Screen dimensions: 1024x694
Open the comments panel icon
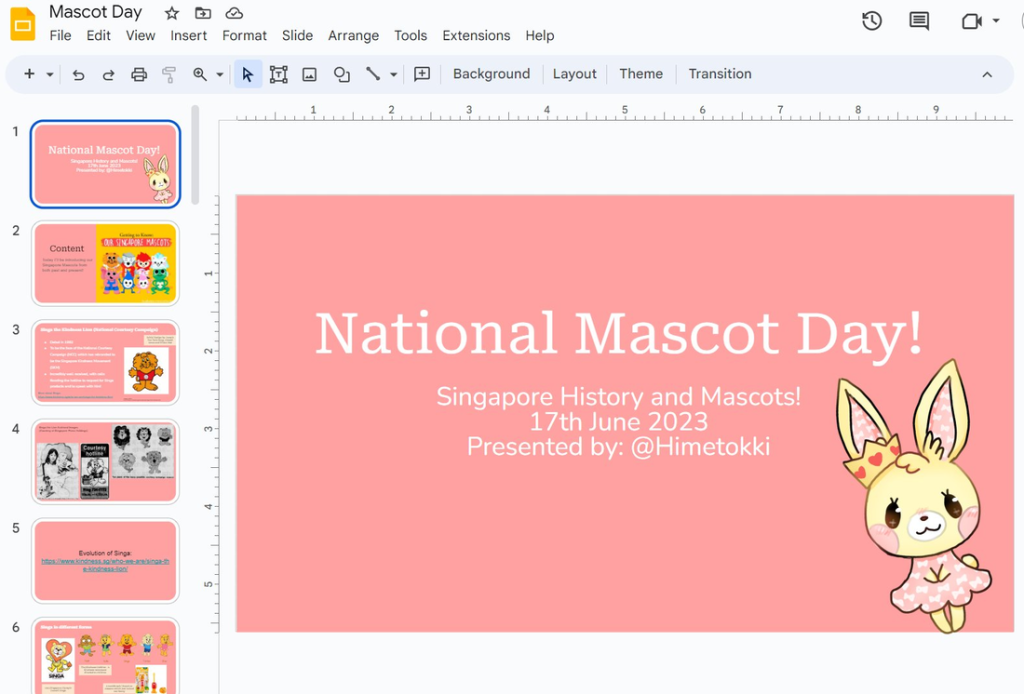coord(918,21)
